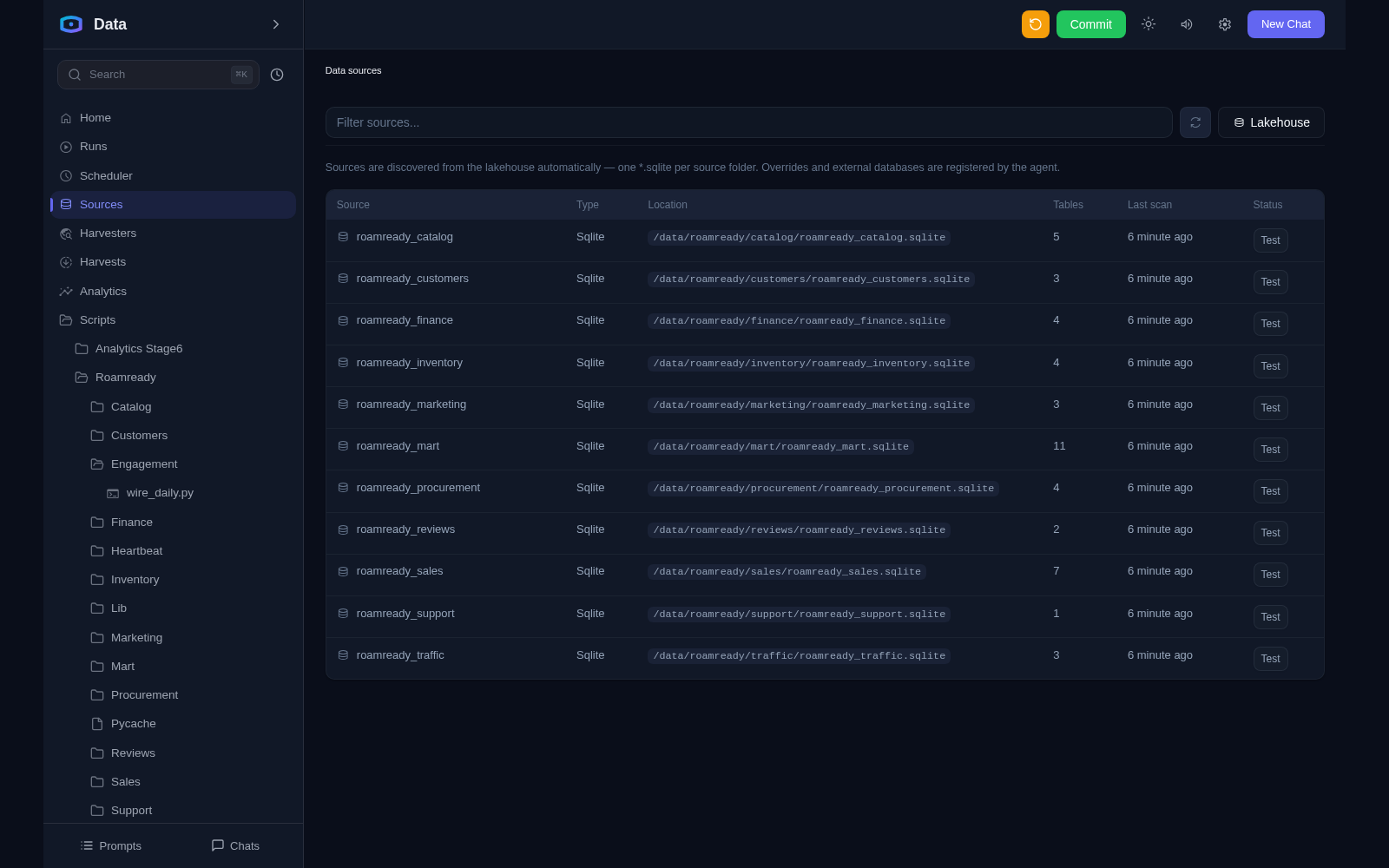Click the Last scan column header
1389x868 pixels.
(1149, 205)
